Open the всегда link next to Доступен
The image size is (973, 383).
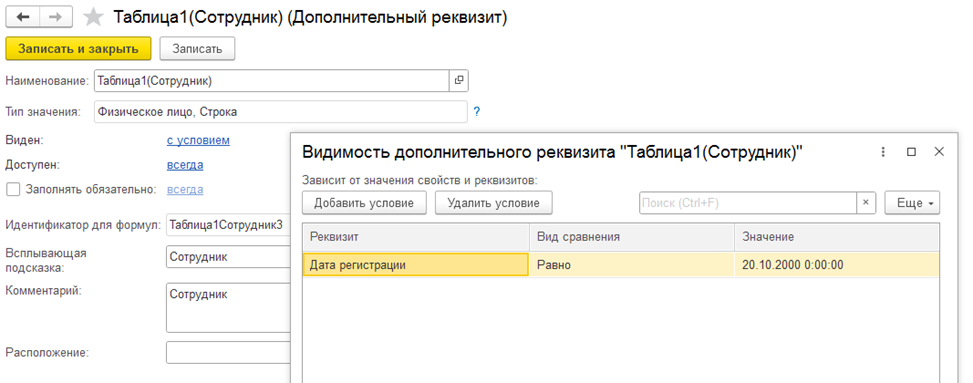click(185, 165)
